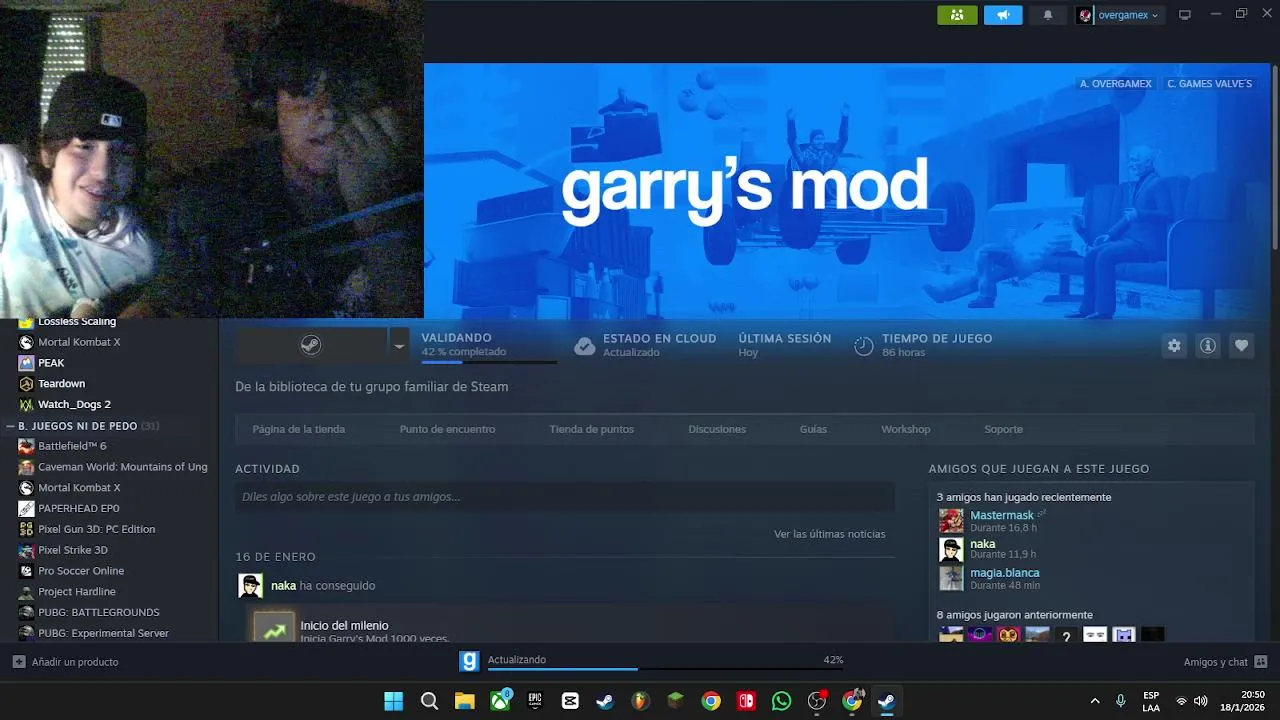This screenshot has width=1280, height=720.
Task: Click the plus icon for Añadir un producto
Action: 19,662
